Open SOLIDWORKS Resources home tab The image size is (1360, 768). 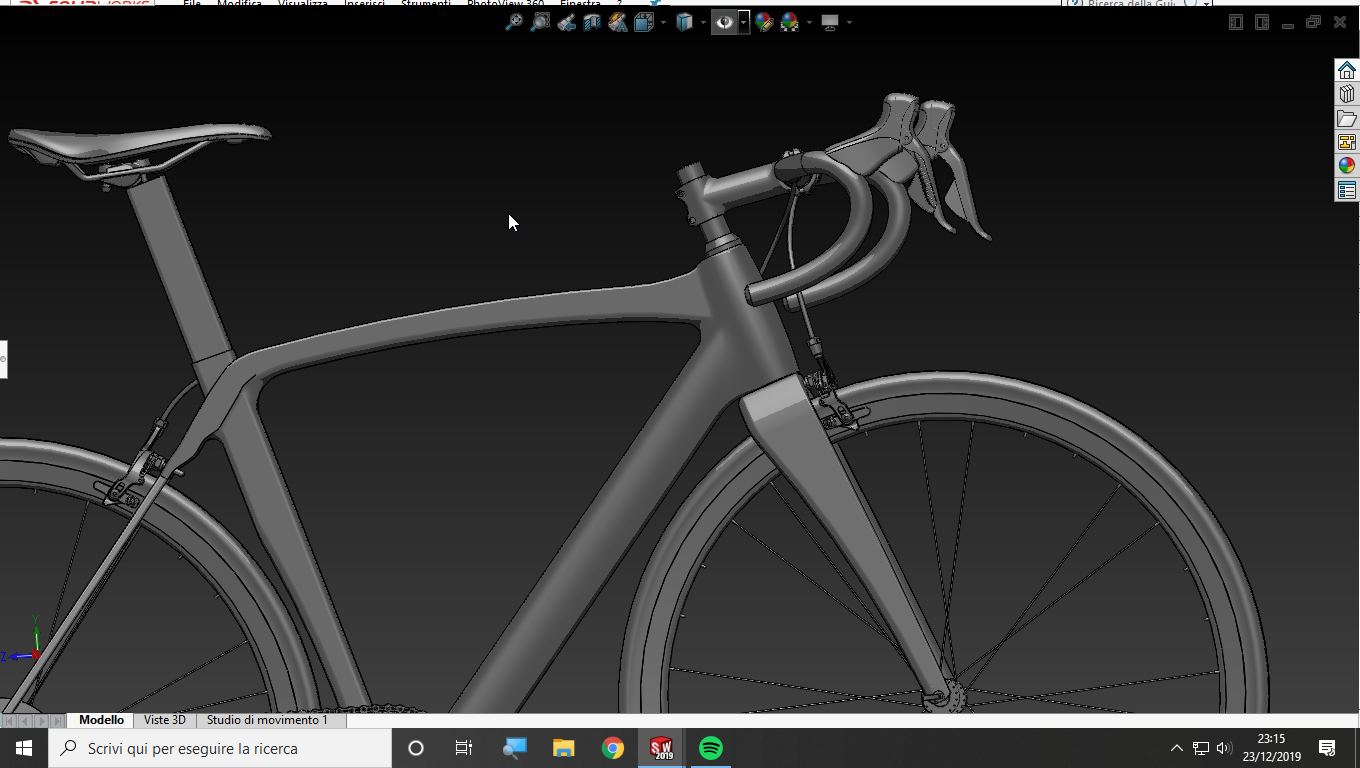[x=1347, y=70]
